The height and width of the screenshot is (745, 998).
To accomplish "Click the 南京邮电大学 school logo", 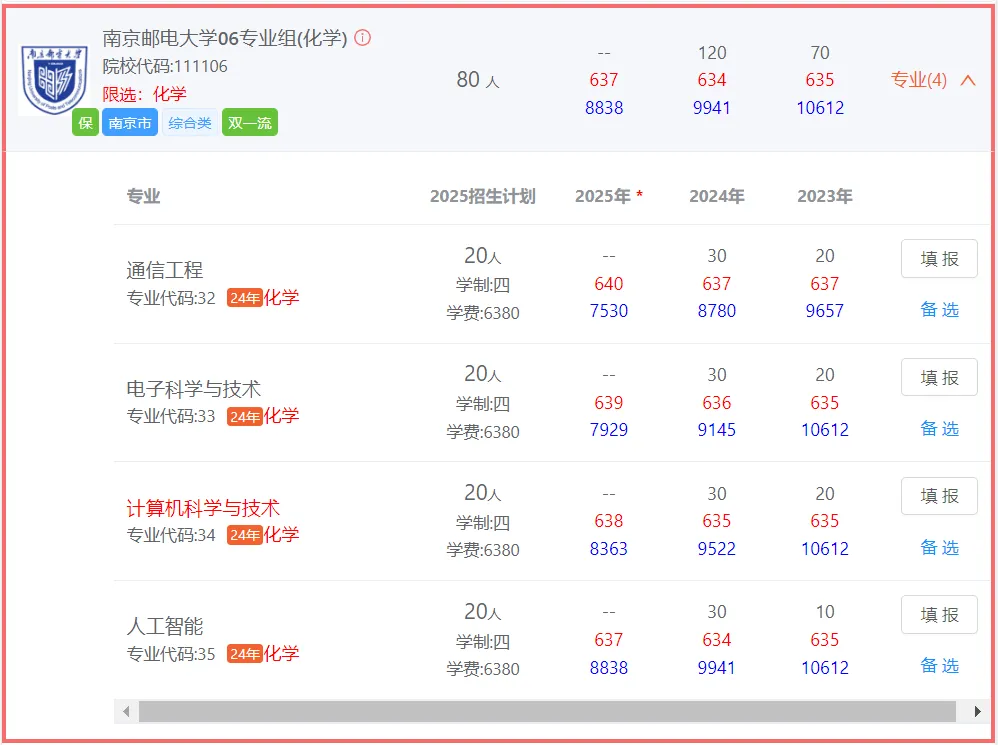I will pos(54,80).
